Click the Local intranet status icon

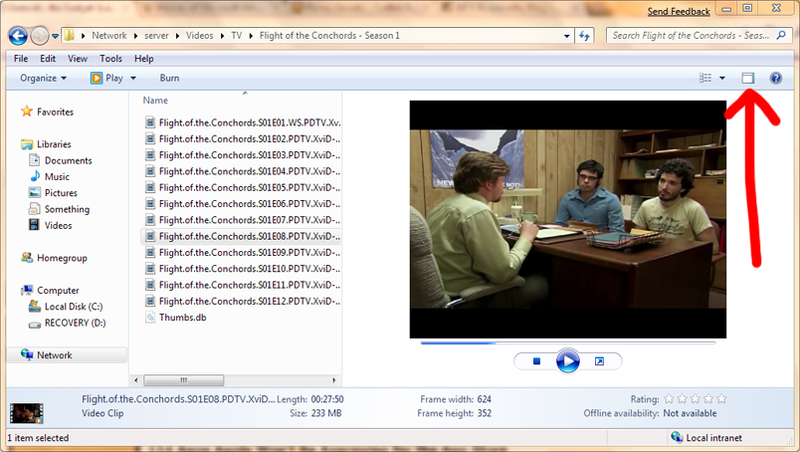(x=677, y=437)
